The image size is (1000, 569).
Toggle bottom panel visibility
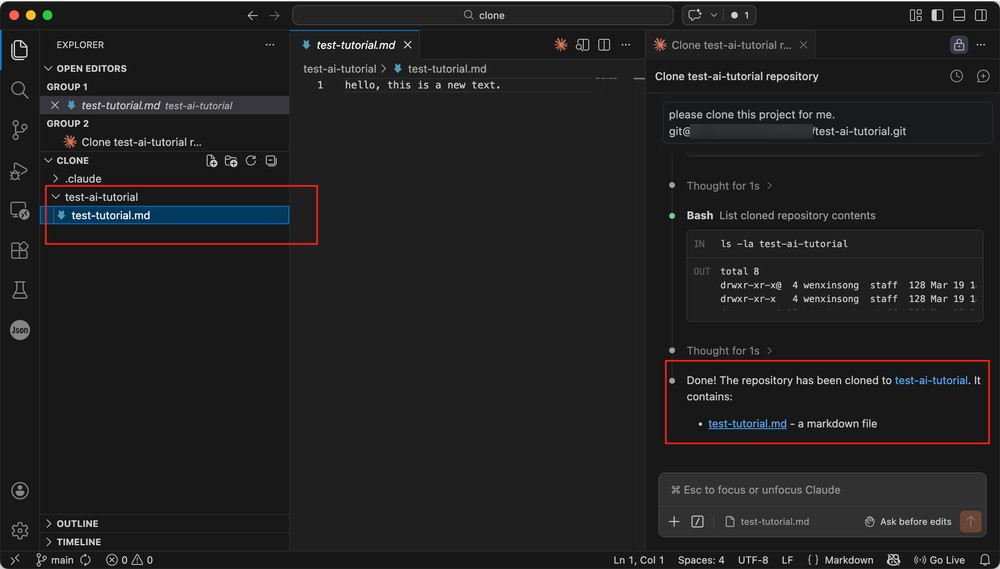point(959,15)
